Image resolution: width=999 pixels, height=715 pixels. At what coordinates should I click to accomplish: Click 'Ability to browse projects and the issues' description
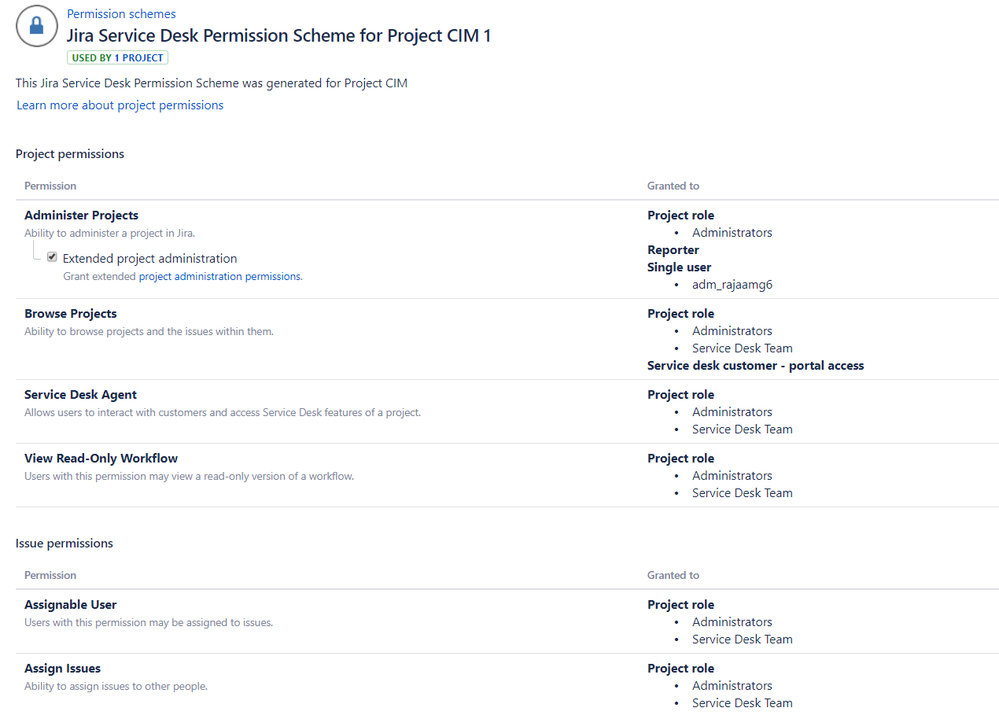(x=149, y=331)
